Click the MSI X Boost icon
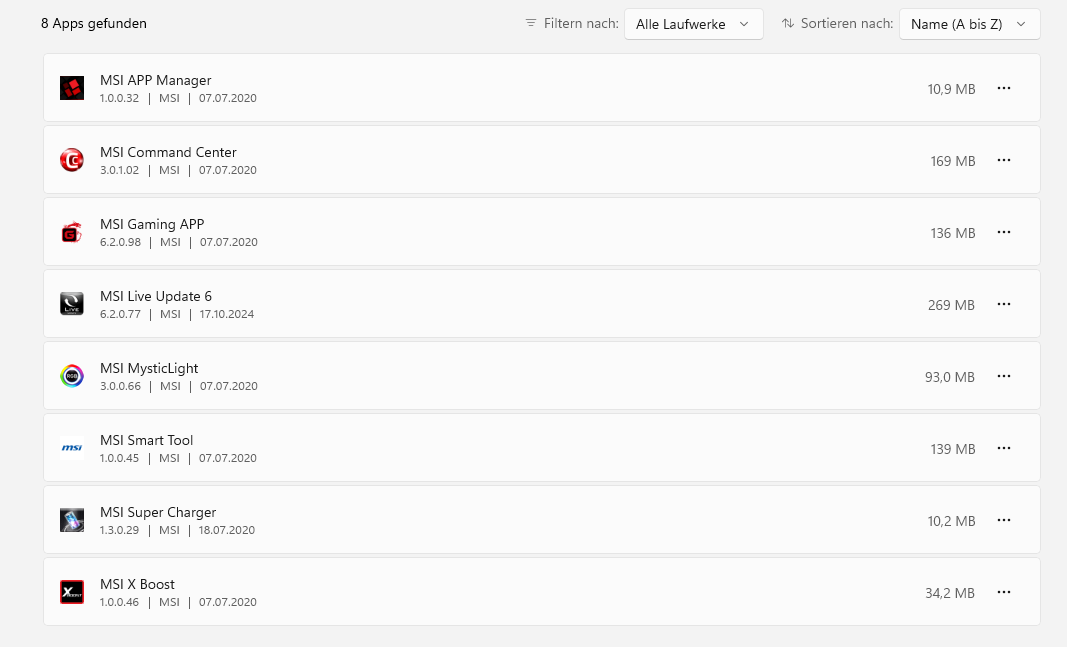1067x647 pixels. 71,592
